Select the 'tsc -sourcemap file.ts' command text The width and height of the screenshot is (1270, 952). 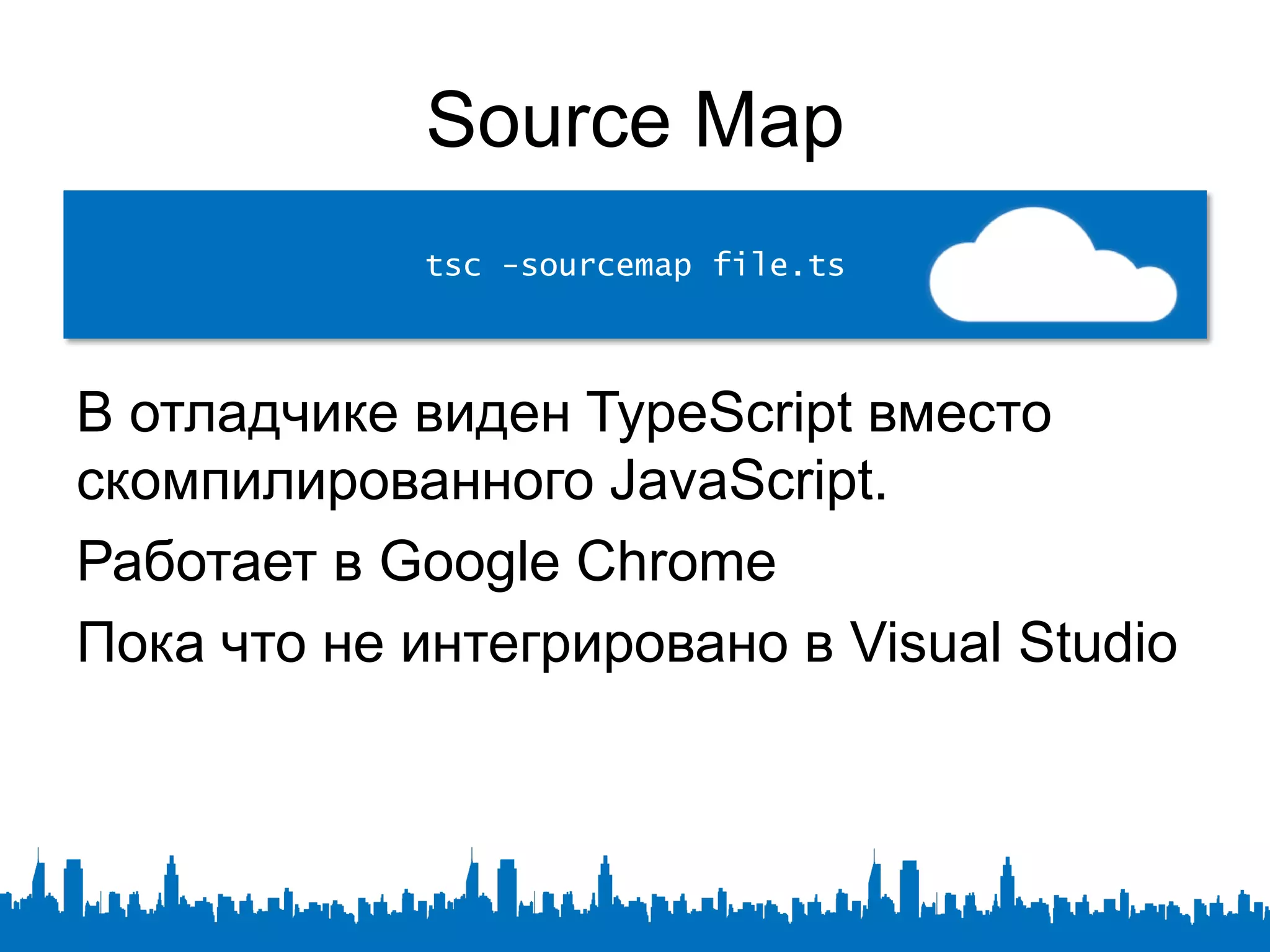(634, 265)
